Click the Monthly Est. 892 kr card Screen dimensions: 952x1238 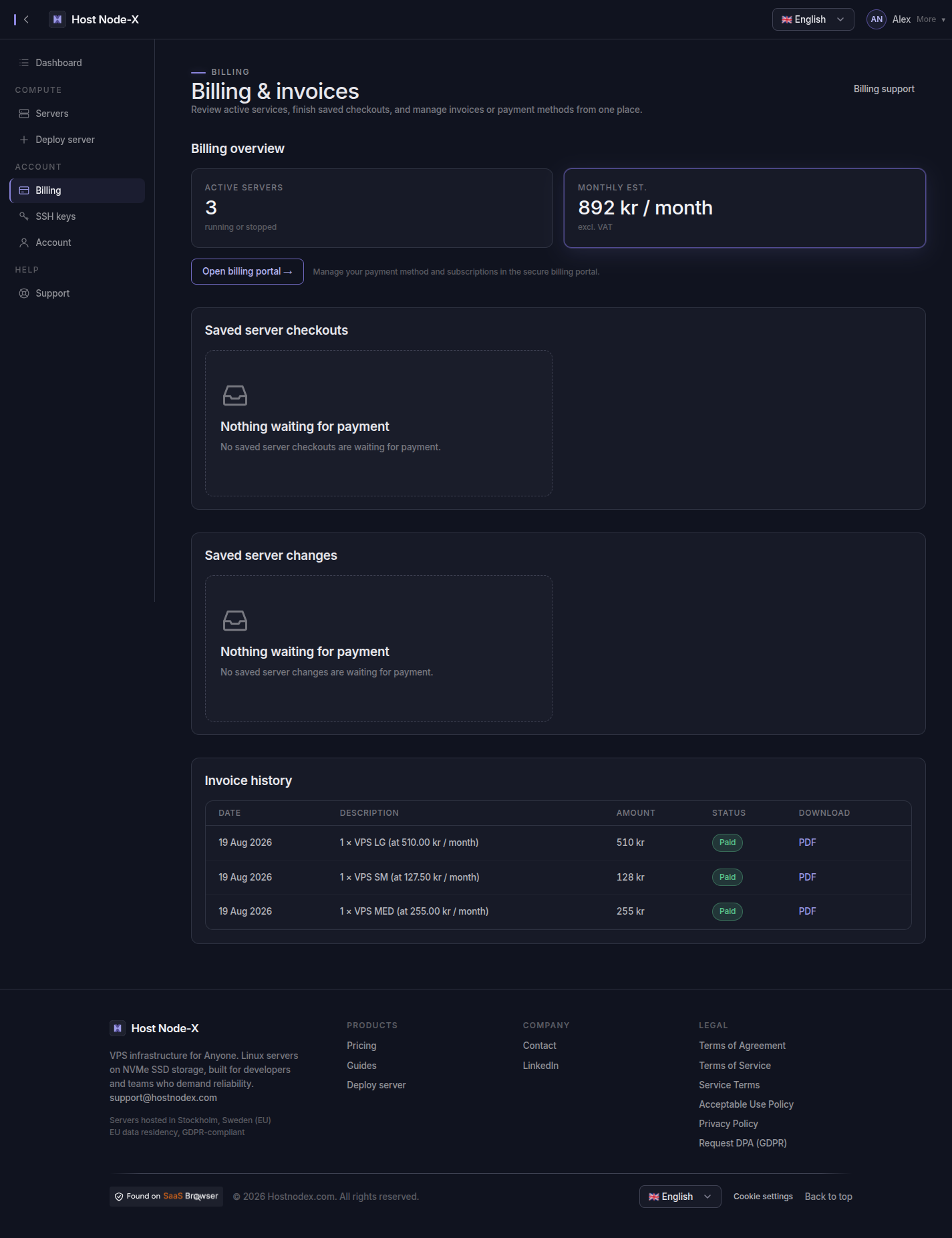click(745, 208)
